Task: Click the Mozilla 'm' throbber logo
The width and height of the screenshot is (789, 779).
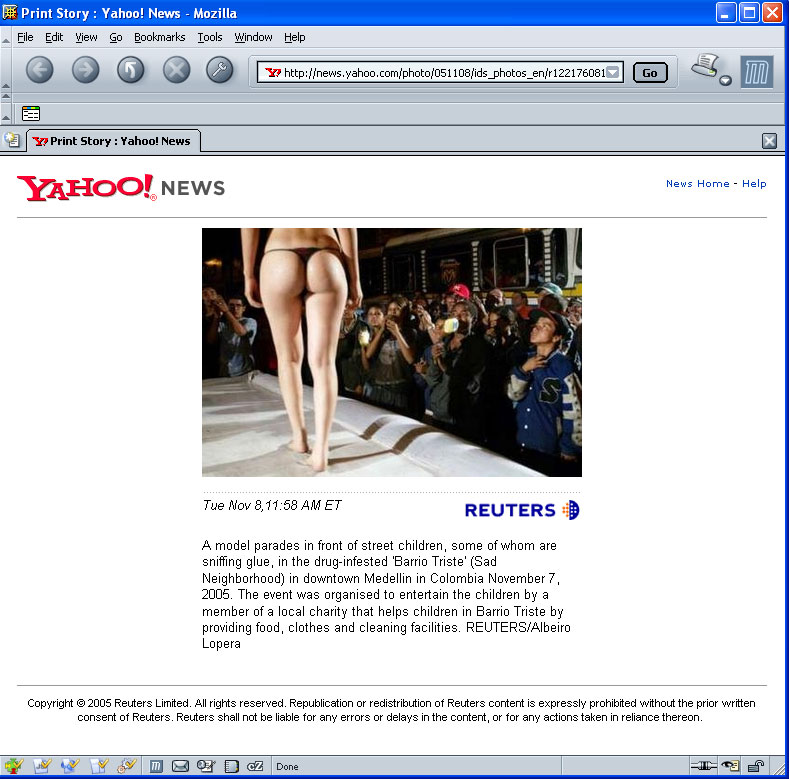Action: click(x=756, y=72)
